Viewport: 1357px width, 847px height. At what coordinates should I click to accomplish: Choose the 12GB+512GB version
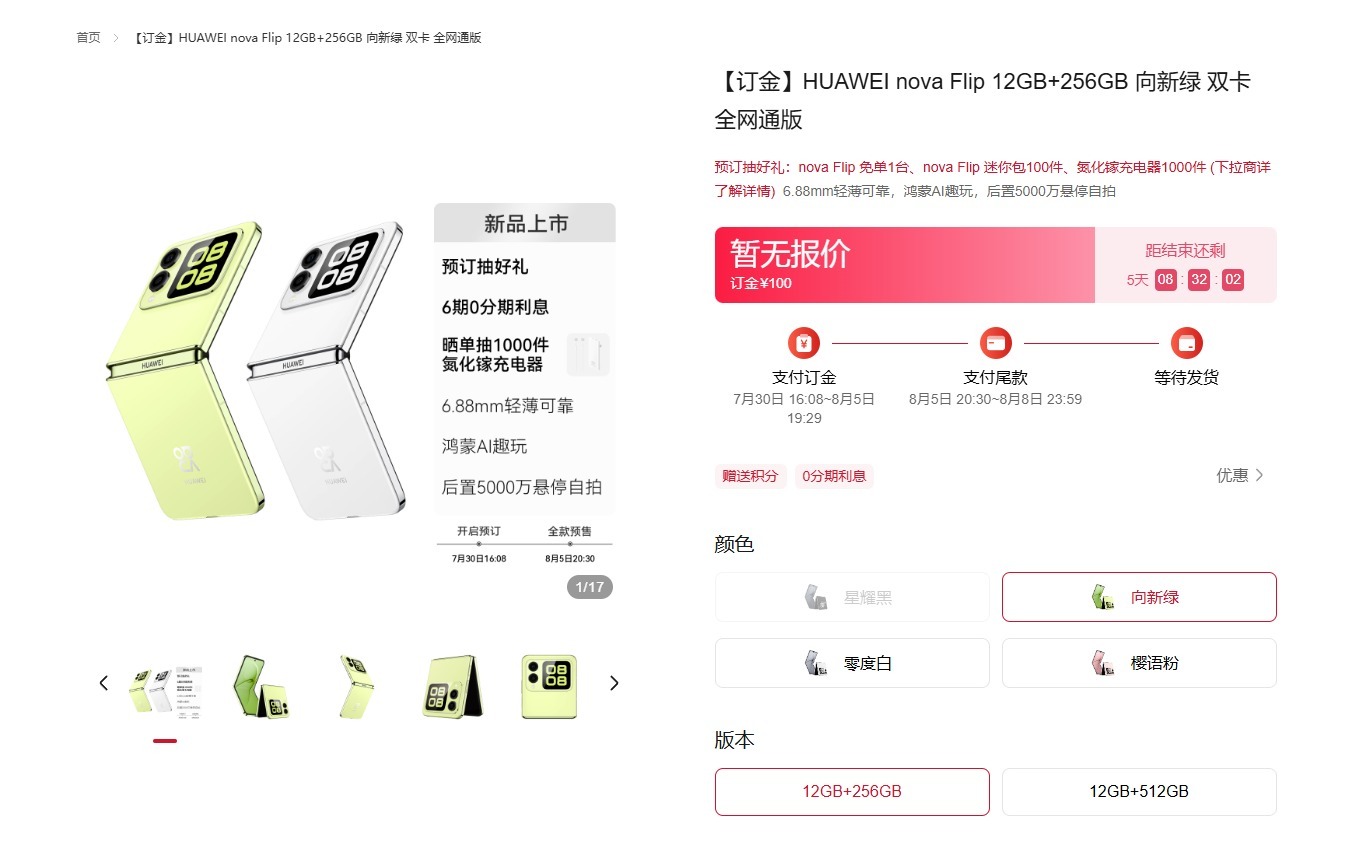pyautogui.click(x=1139, y=791)
